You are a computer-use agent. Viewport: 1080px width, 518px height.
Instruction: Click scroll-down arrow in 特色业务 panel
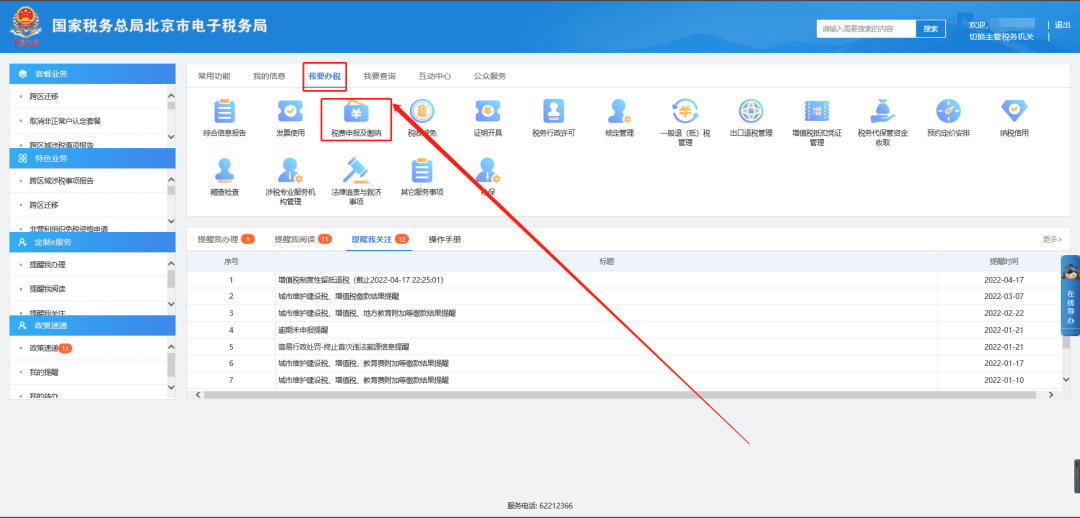click(x=172, y=221)
